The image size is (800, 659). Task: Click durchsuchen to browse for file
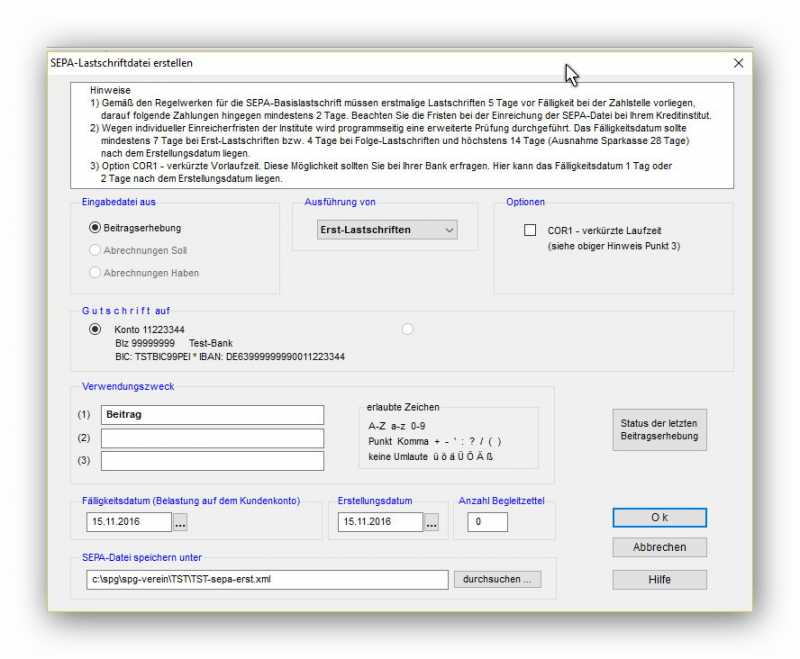click(x=496, y=580)
